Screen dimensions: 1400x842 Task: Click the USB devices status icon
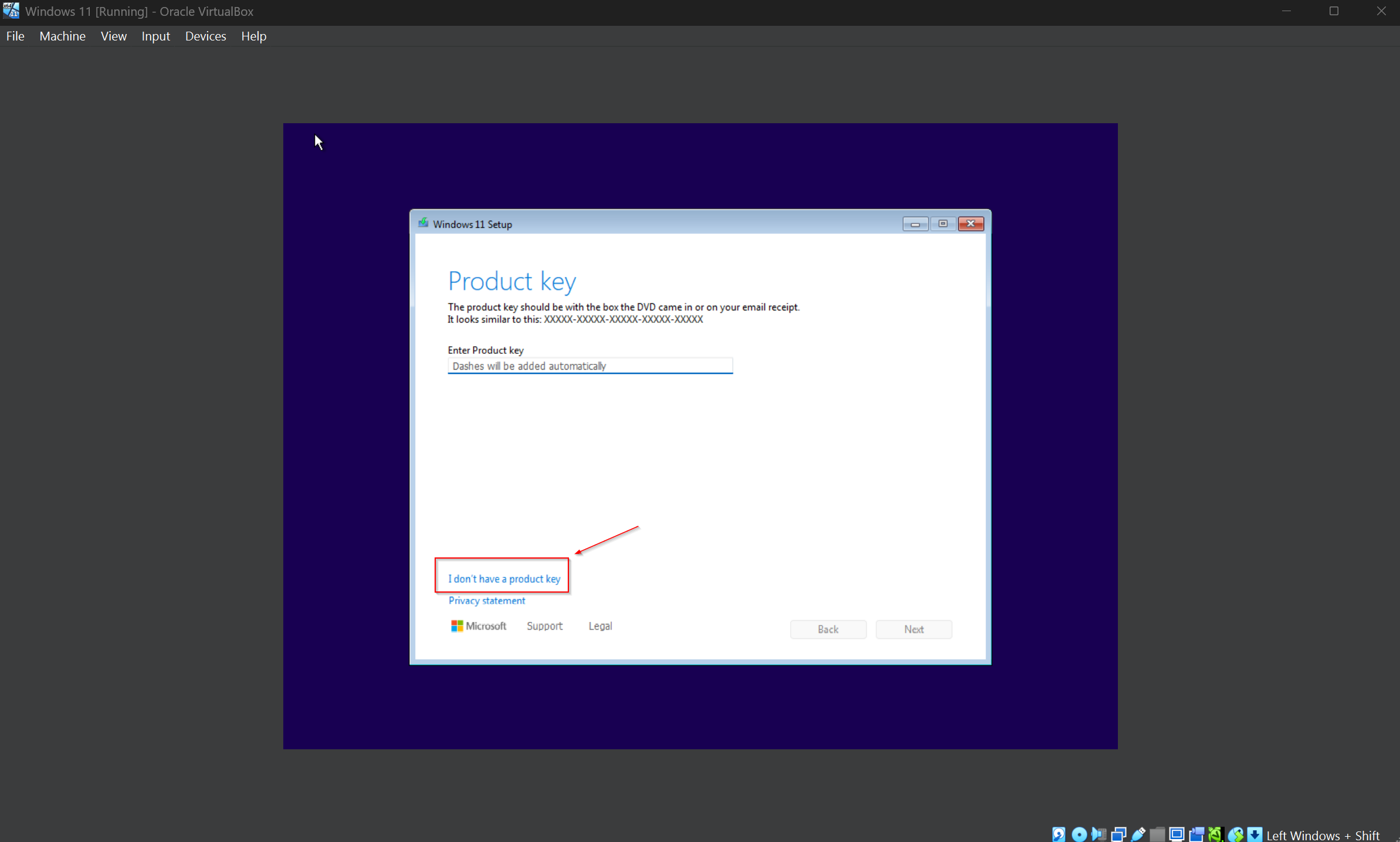[1138, 834]
